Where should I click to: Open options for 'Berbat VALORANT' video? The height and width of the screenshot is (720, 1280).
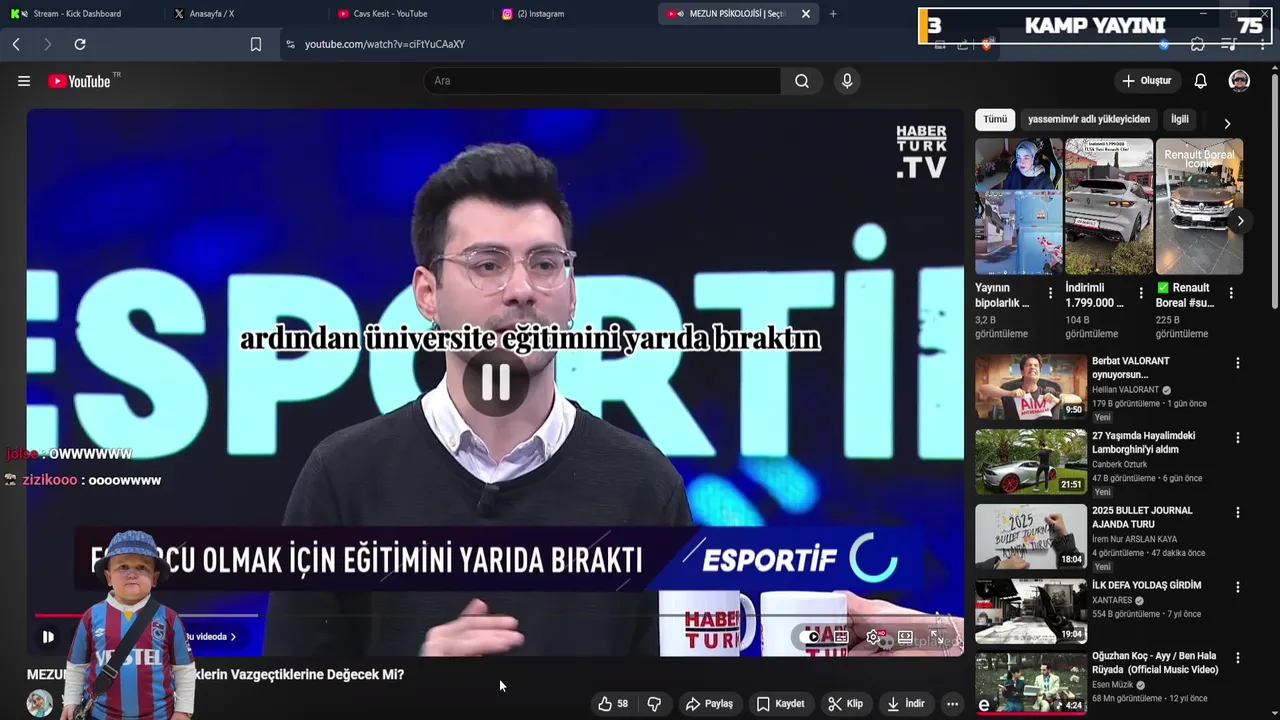[x=1238, y=363]
